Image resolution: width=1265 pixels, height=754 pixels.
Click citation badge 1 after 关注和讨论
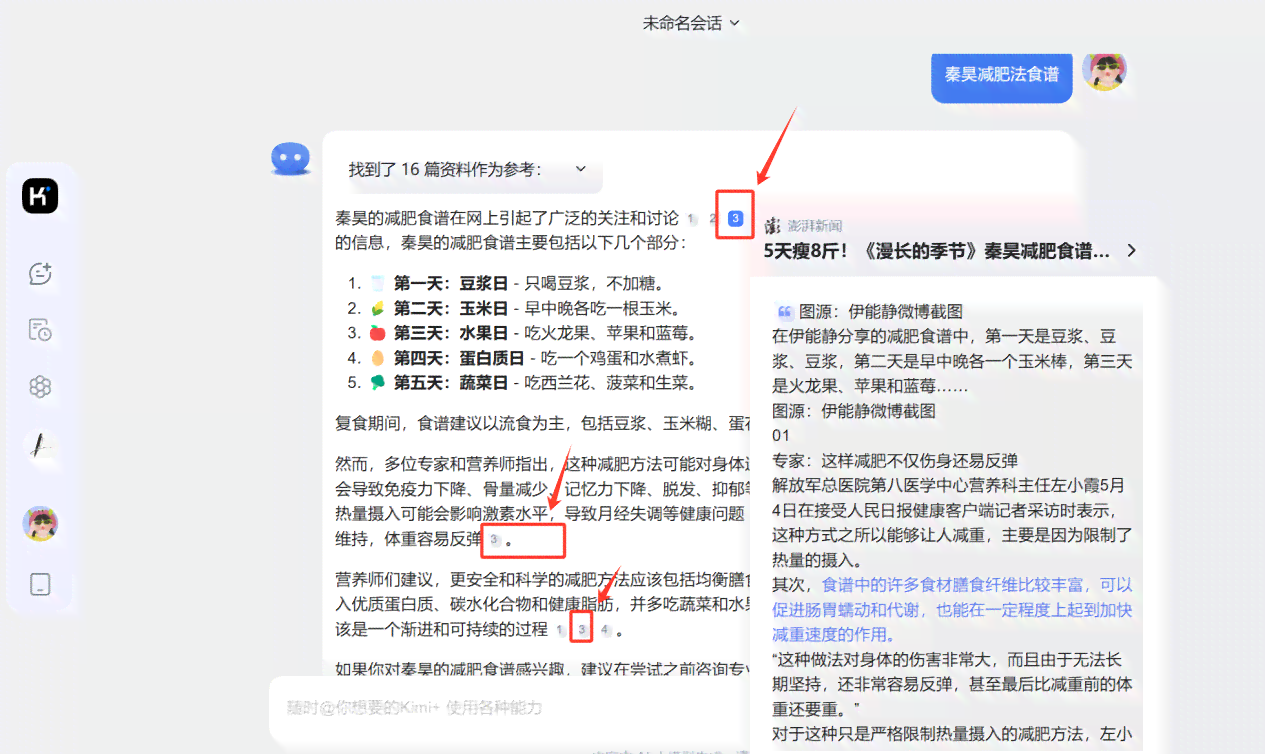tap(692, 218)
